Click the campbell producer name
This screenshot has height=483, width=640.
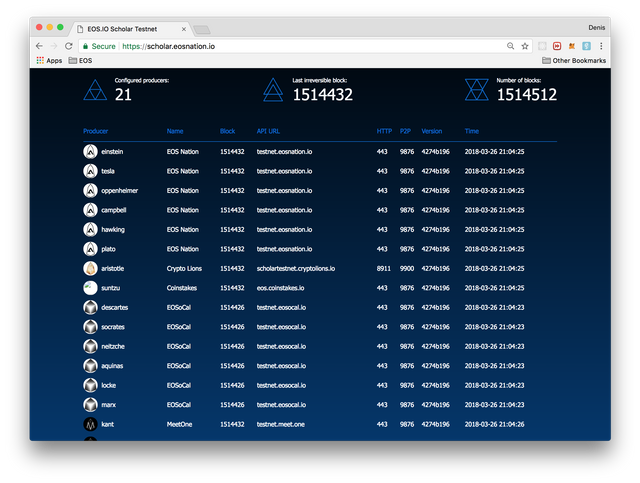coord(113,210)
